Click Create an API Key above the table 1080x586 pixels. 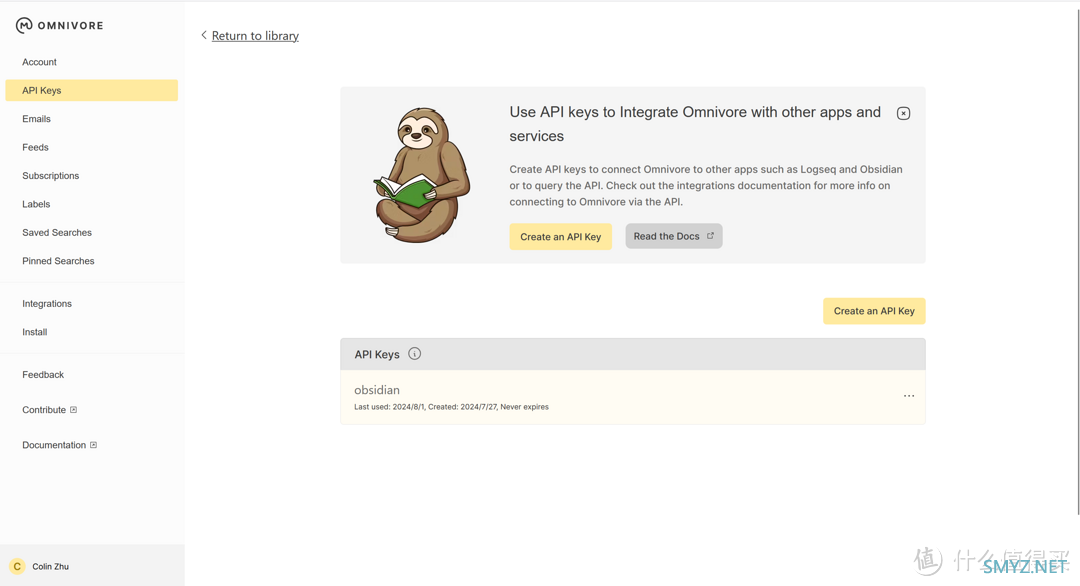[x=874, y=311]
